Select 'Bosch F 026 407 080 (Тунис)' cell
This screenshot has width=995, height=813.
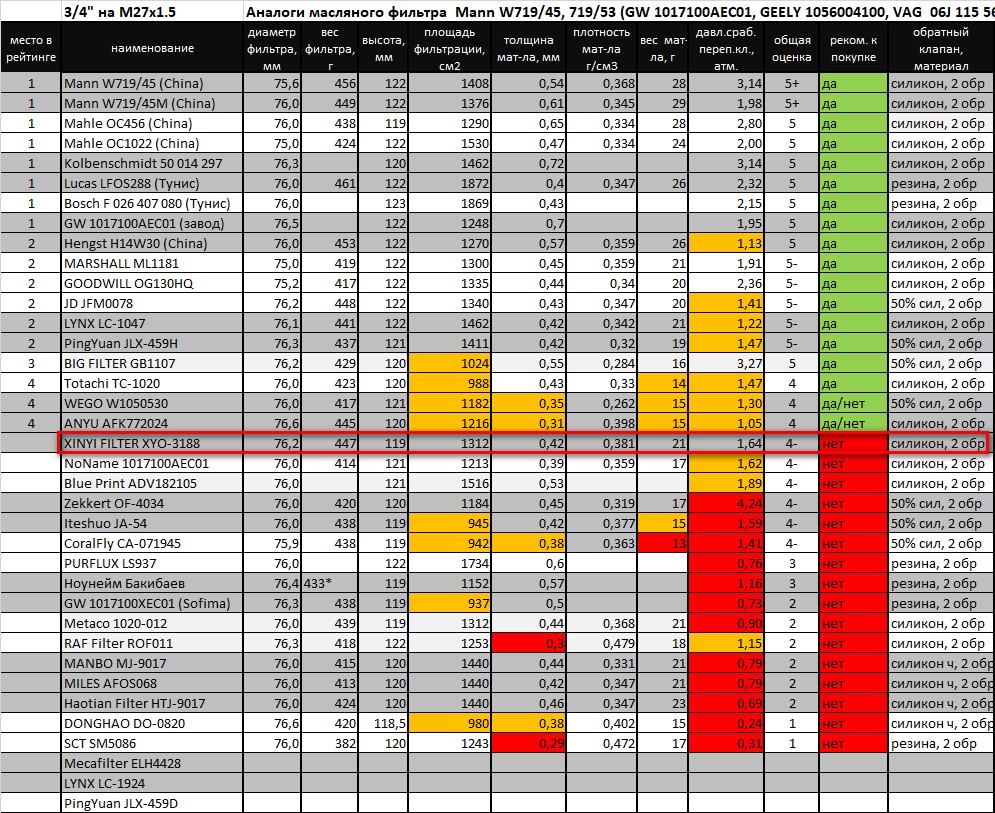[x=152, y=203]
